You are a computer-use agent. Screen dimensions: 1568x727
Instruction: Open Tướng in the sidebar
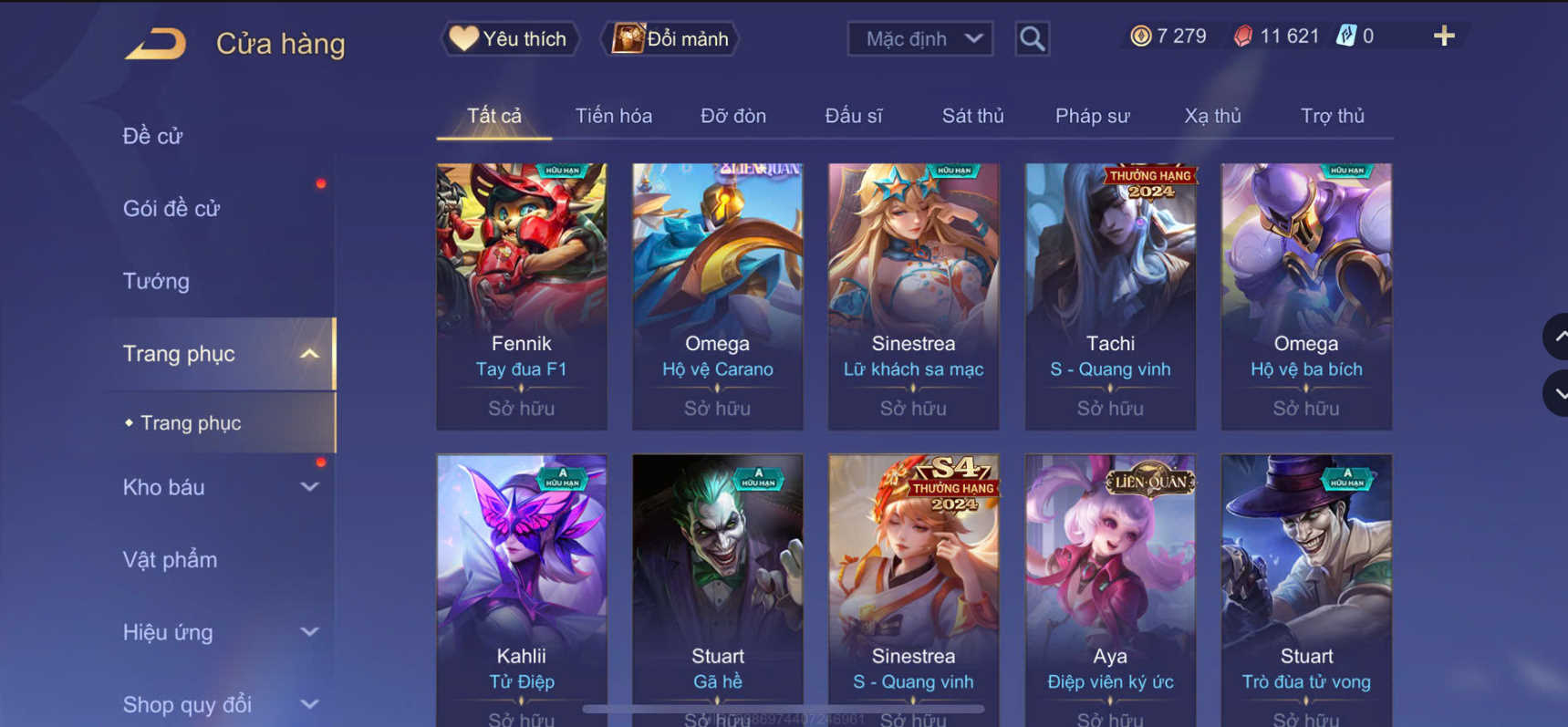pos(156,281)
